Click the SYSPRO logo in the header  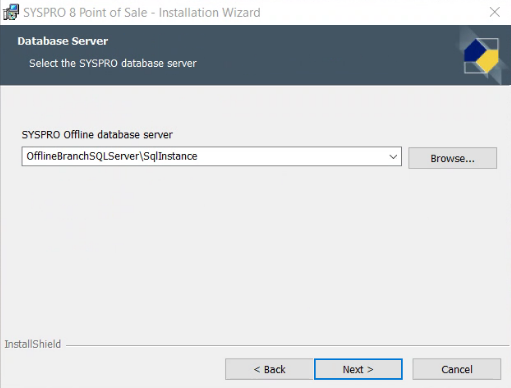pyautogui.click(x=481, y=55)
